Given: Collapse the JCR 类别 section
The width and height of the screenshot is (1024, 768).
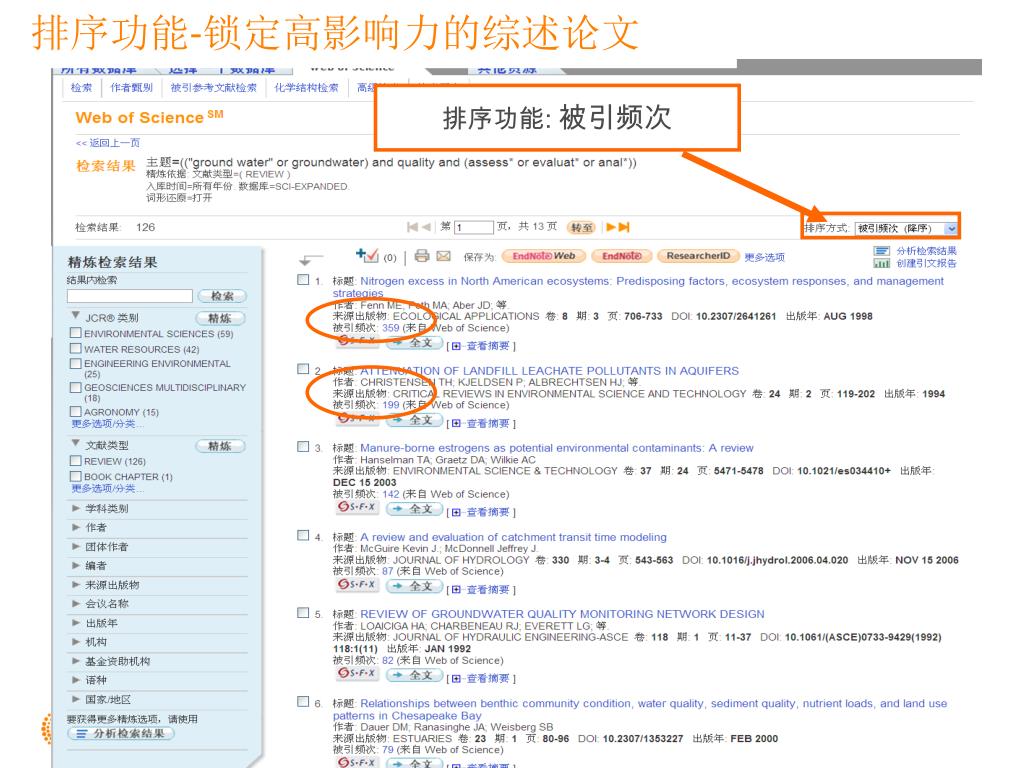Looking at the screenshot, I should 76,315.
